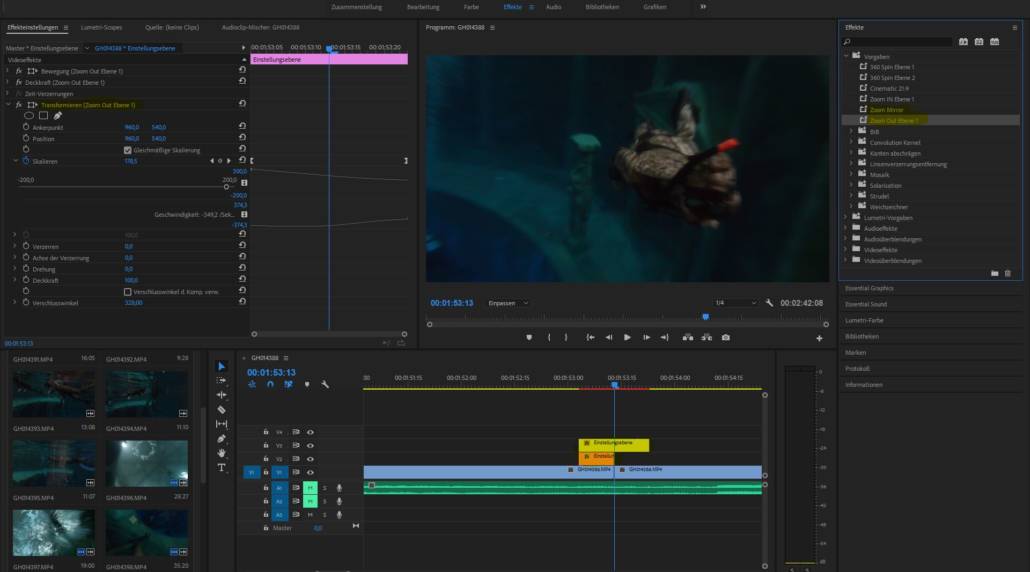Go to In point in Program monitor
The width and height of the screenshot is (1030, 572).
tap(590, 338)
